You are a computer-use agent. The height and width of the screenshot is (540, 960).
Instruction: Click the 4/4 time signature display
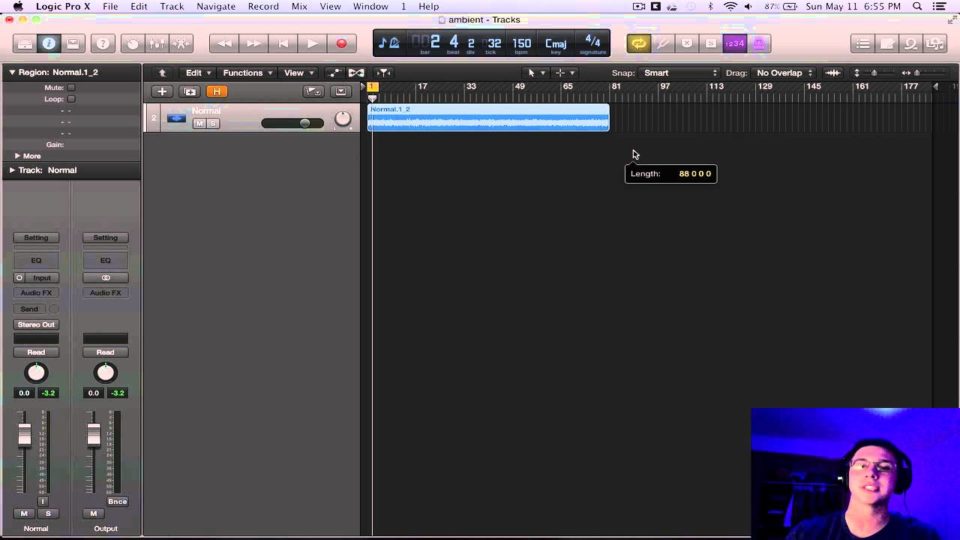pos(592,41)
